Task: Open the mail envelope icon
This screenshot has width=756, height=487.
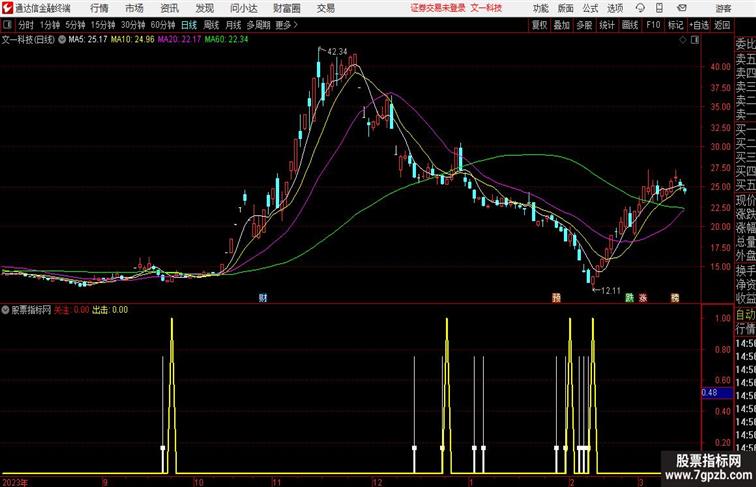Action: coord(682,8)
